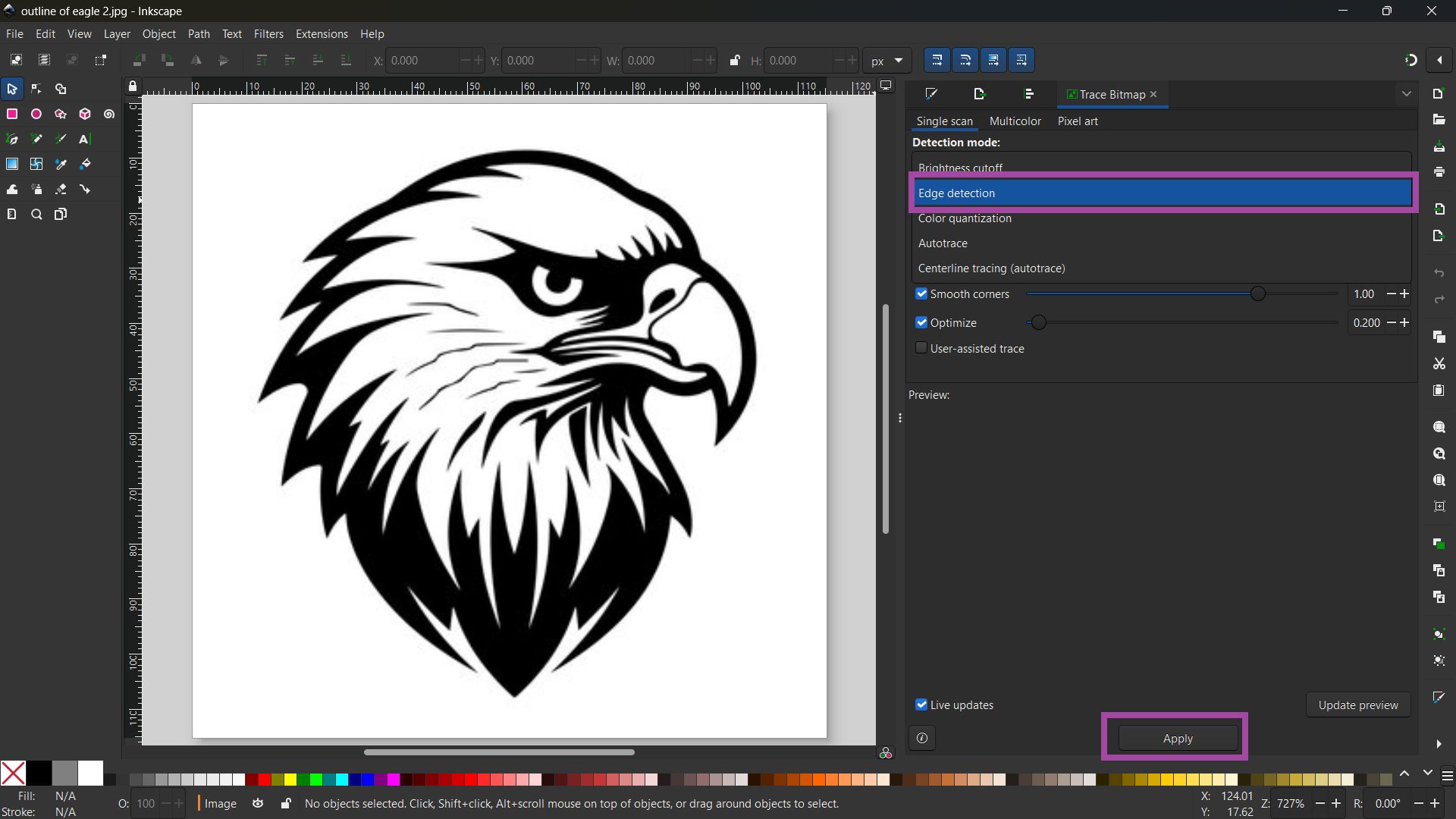1456x819 pixels.
Task: Uncheck the Smooth corners checkbox
Action: 921,293
